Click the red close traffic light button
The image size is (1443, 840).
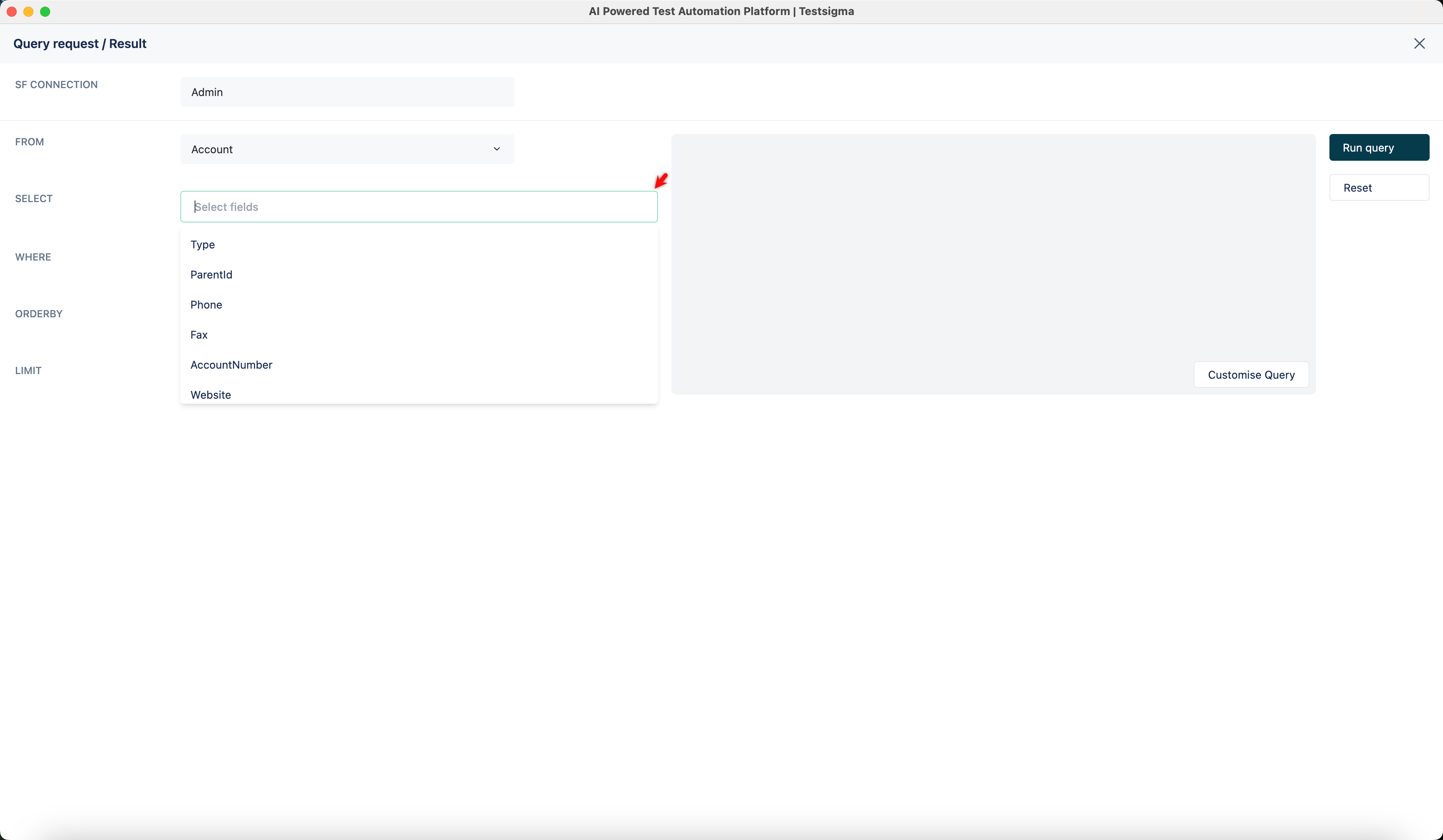11,11
